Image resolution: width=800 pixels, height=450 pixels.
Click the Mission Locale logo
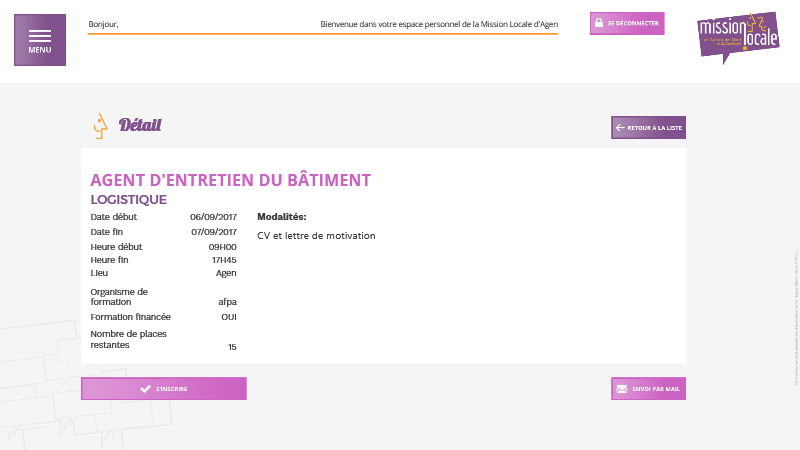click(737, 37)
